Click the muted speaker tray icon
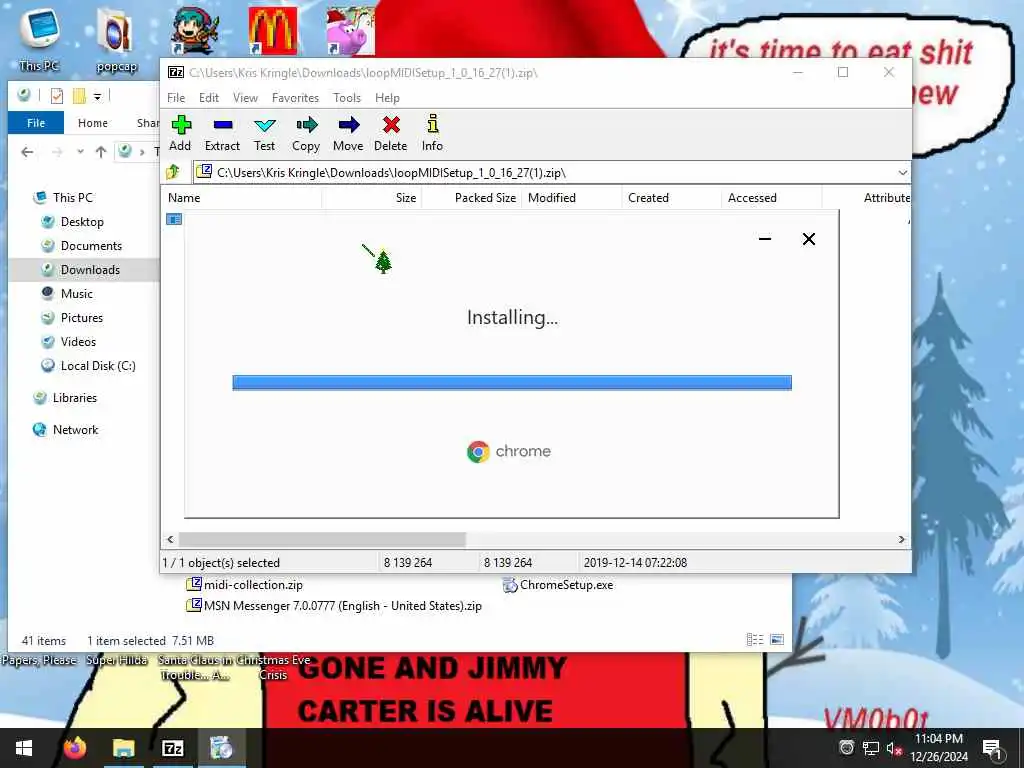The height and width of the screenshot is (768, 1024). coord(894,748)
